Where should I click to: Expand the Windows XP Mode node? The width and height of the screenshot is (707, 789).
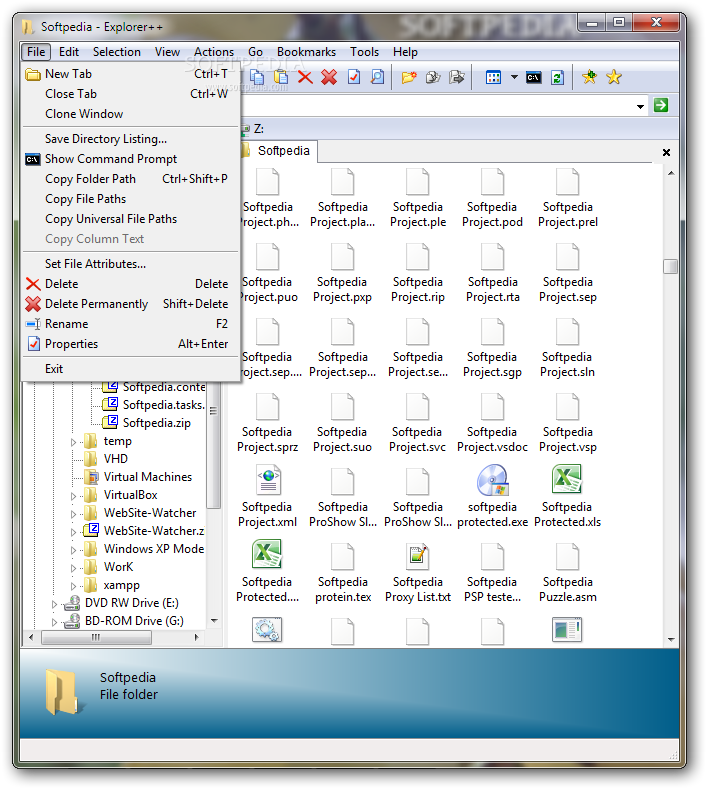click(x=73, y=550)
